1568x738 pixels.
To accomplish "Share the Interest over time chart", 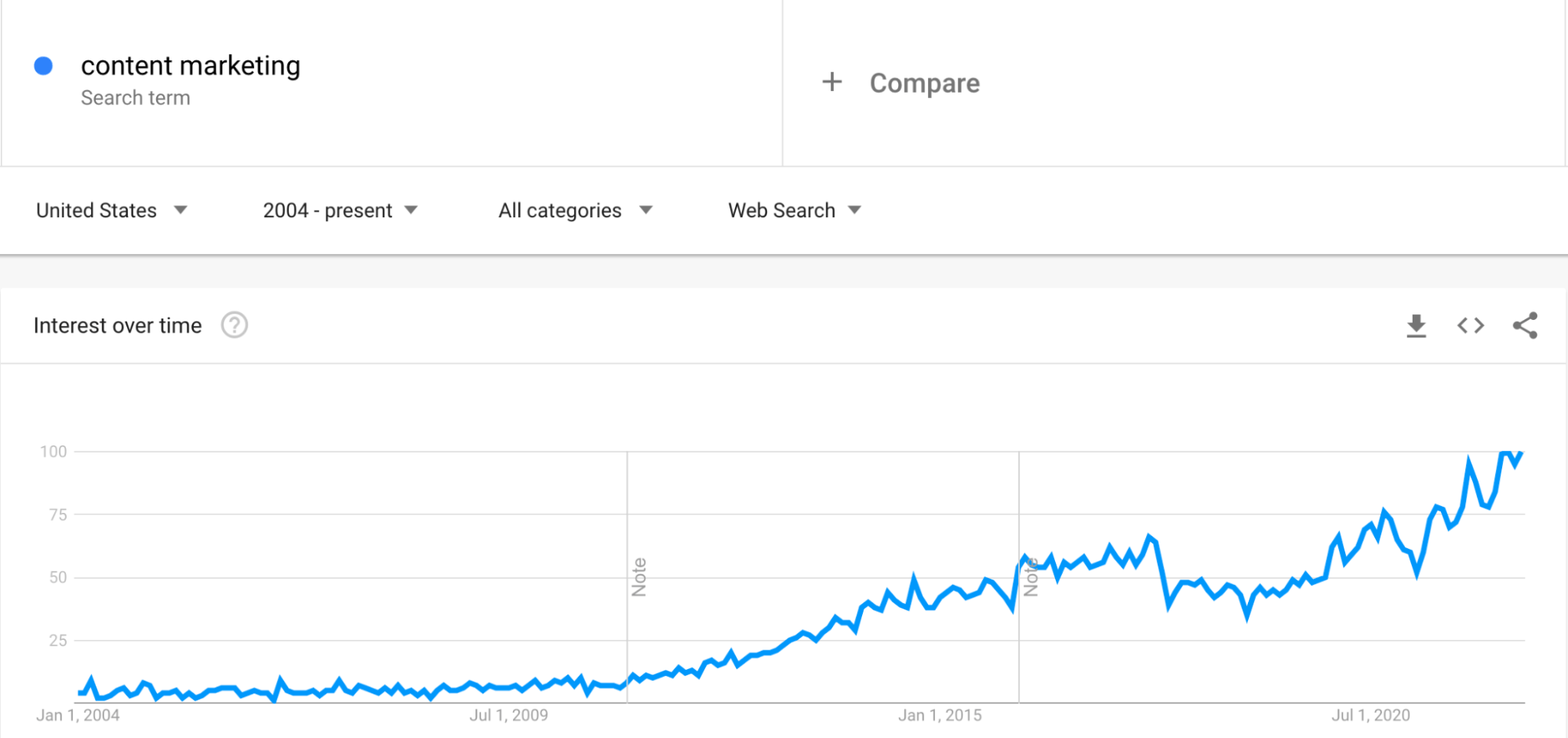I will point(1525,325).
